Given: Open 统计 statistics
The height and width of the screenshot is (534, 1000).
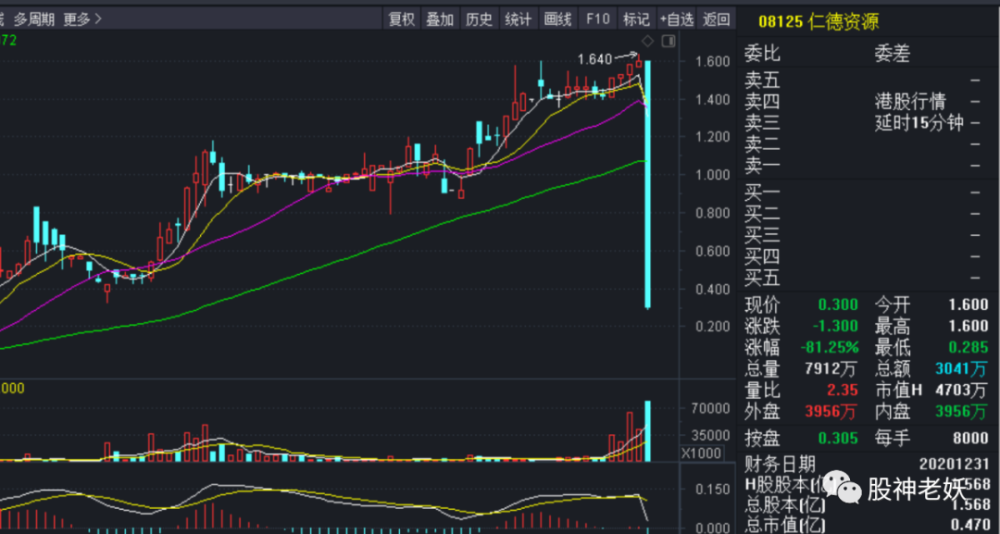Looking at the screenshot, I should pyautogui.click(x=518, y=19).
